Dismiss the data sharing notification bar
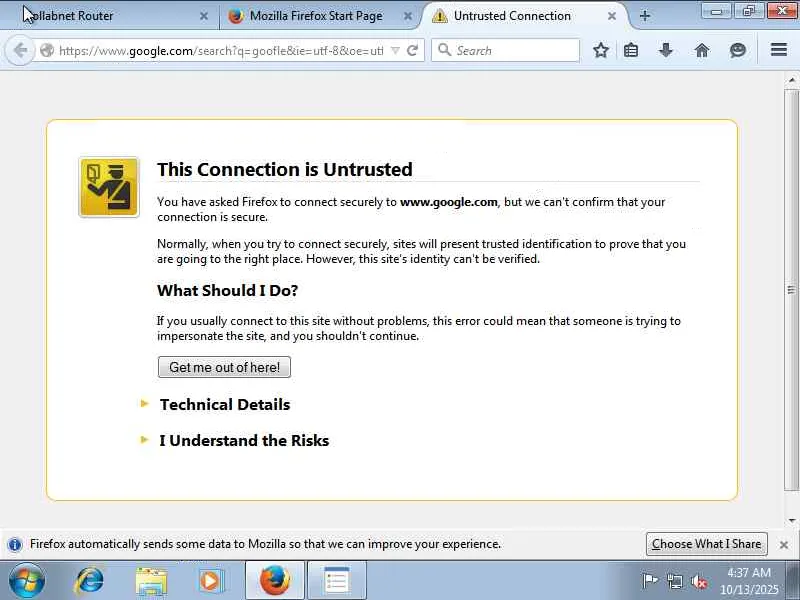 (784, 544)
